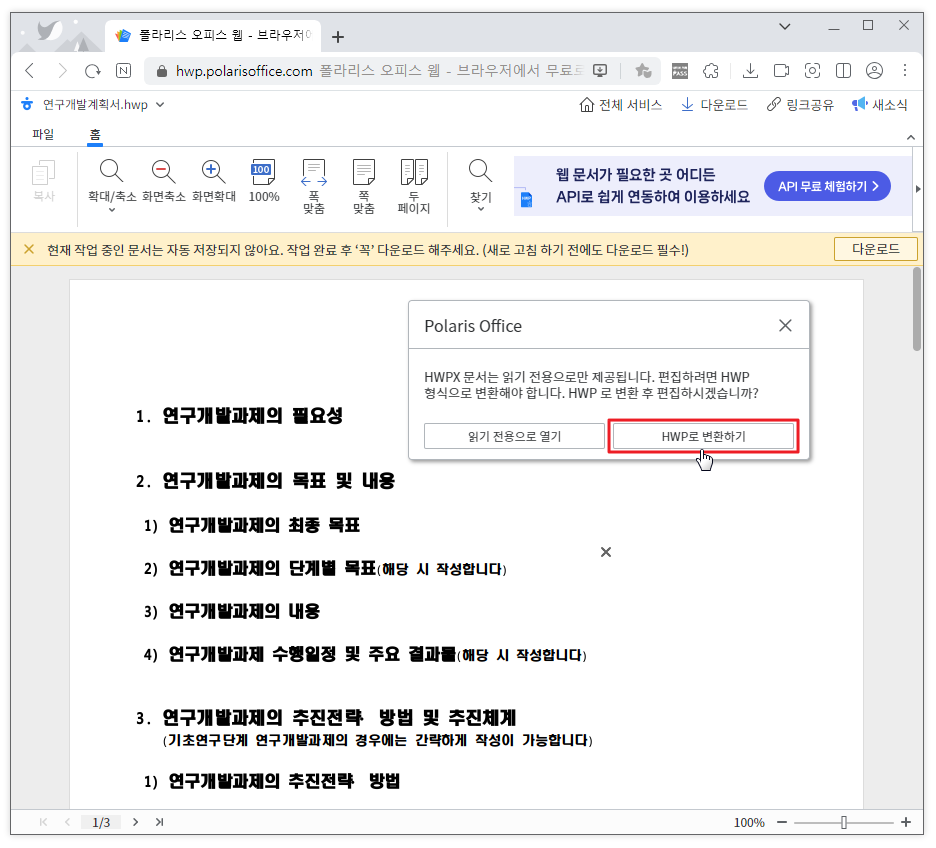Select 쪽 맞춤 fit page tool

click(x=364, y=186)
